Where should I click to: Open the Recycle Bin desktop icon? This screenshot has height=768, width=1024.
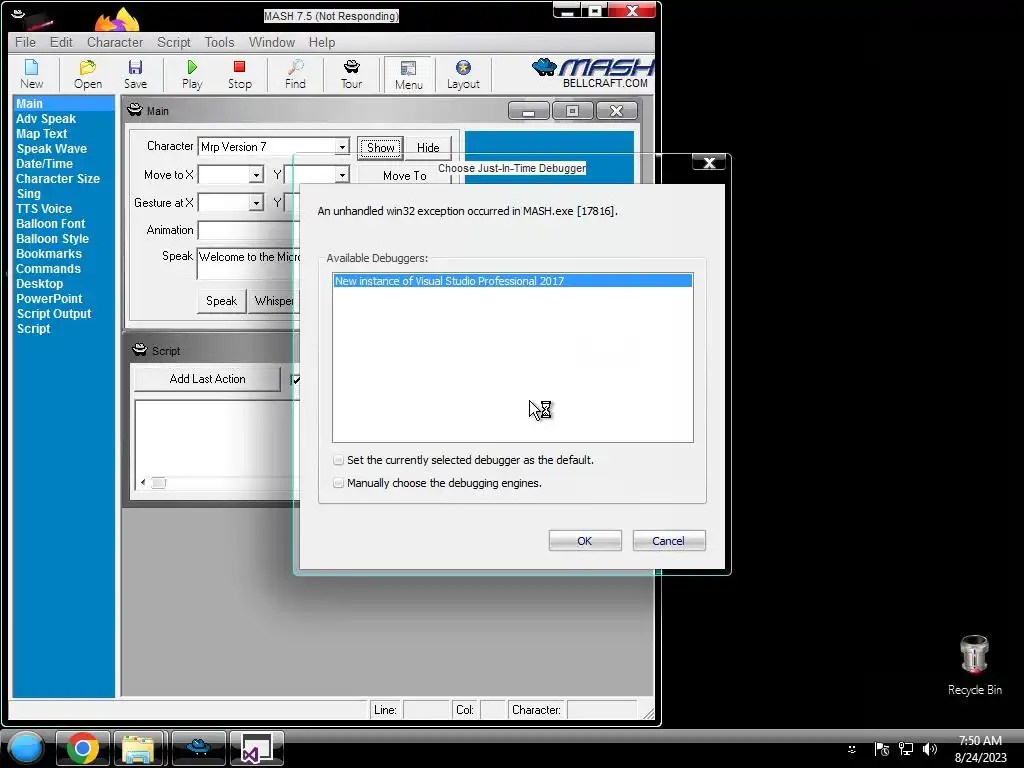(x=974, y=665)
